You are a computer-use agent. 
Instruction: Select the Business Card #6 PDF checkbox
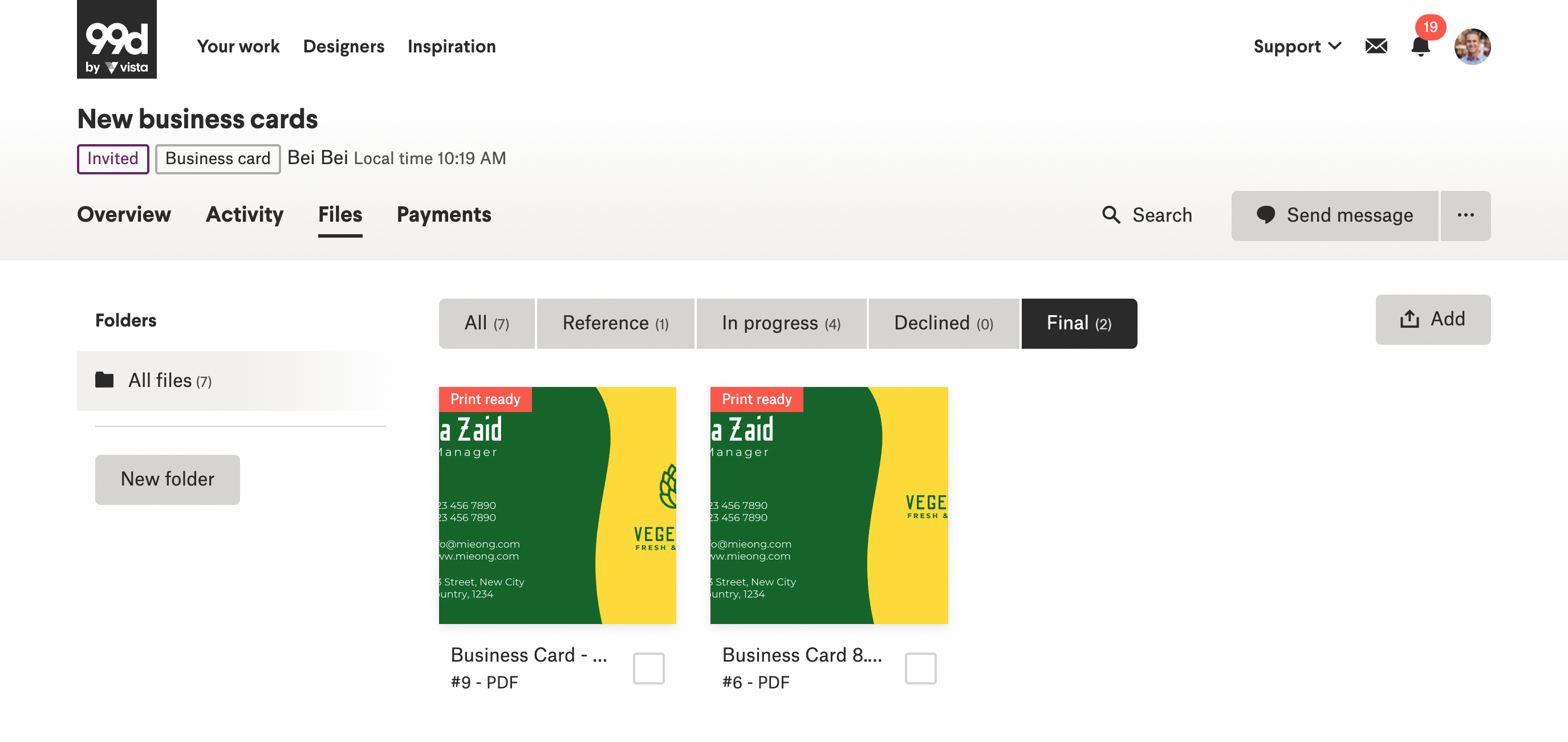[x=920, y=668]
